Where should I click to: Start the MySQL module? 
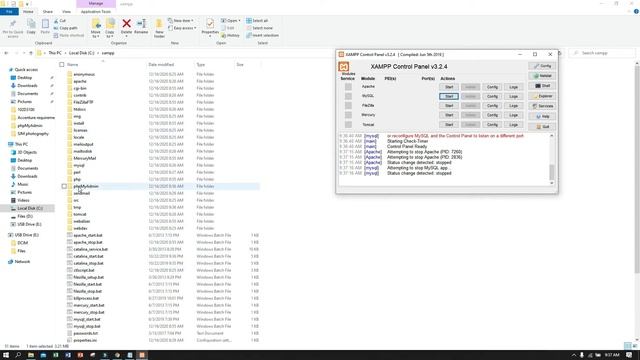[449, 96]
